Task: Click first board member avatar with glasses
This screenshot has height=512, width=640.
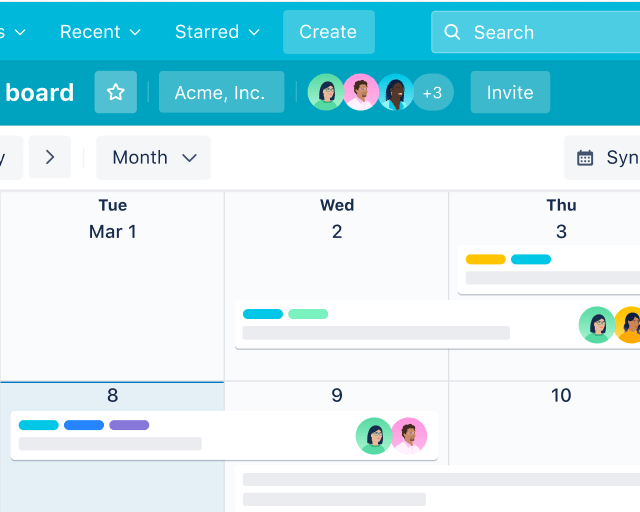Action: tap(326, 92)
